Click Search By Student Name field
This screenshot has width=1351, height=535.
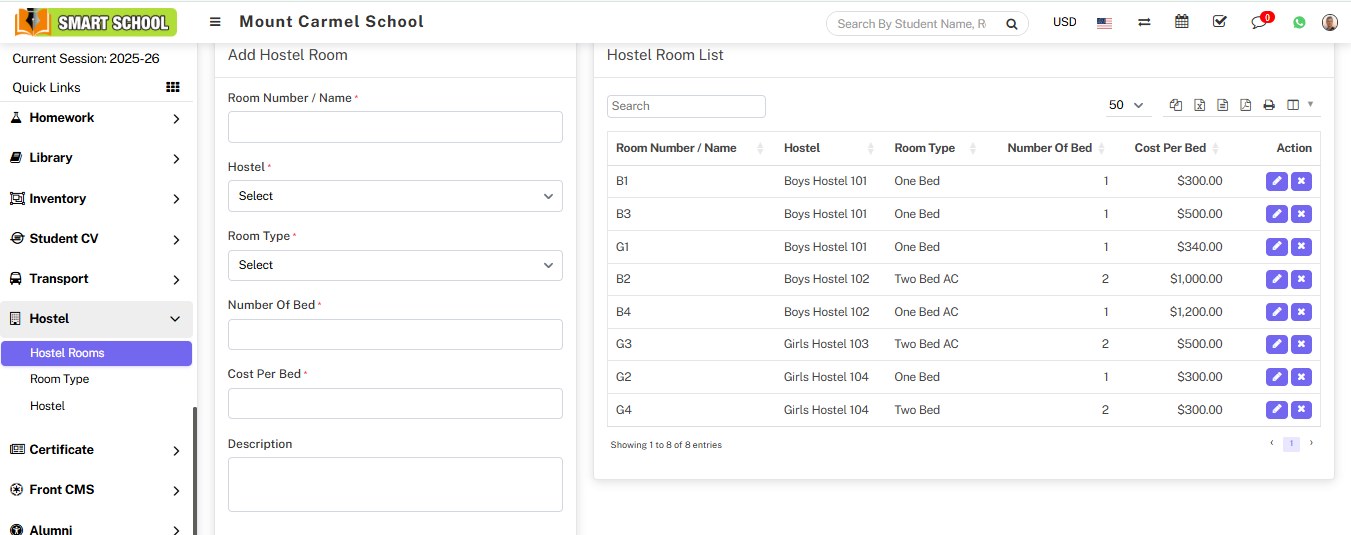913,24
